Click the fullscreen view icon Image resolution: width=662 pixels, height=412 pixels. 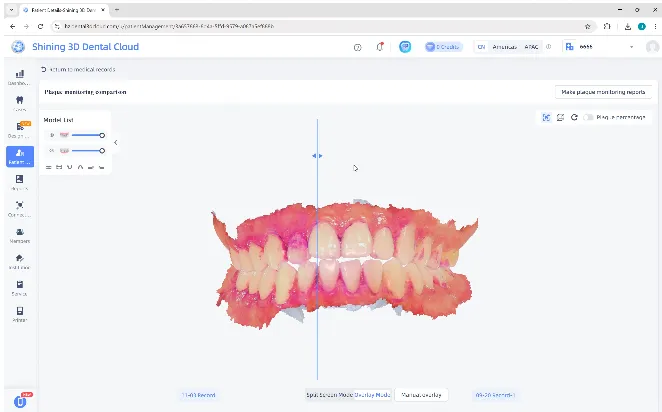546,117
